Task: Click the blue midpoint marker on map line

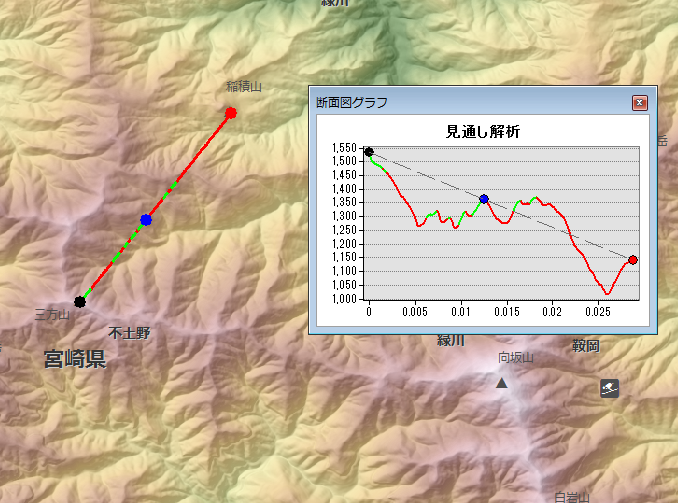Action: (x=146, y=220)
